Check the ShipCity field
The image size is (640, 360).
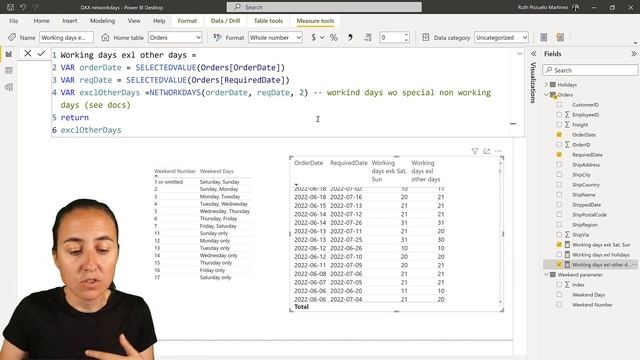[559, 174]
